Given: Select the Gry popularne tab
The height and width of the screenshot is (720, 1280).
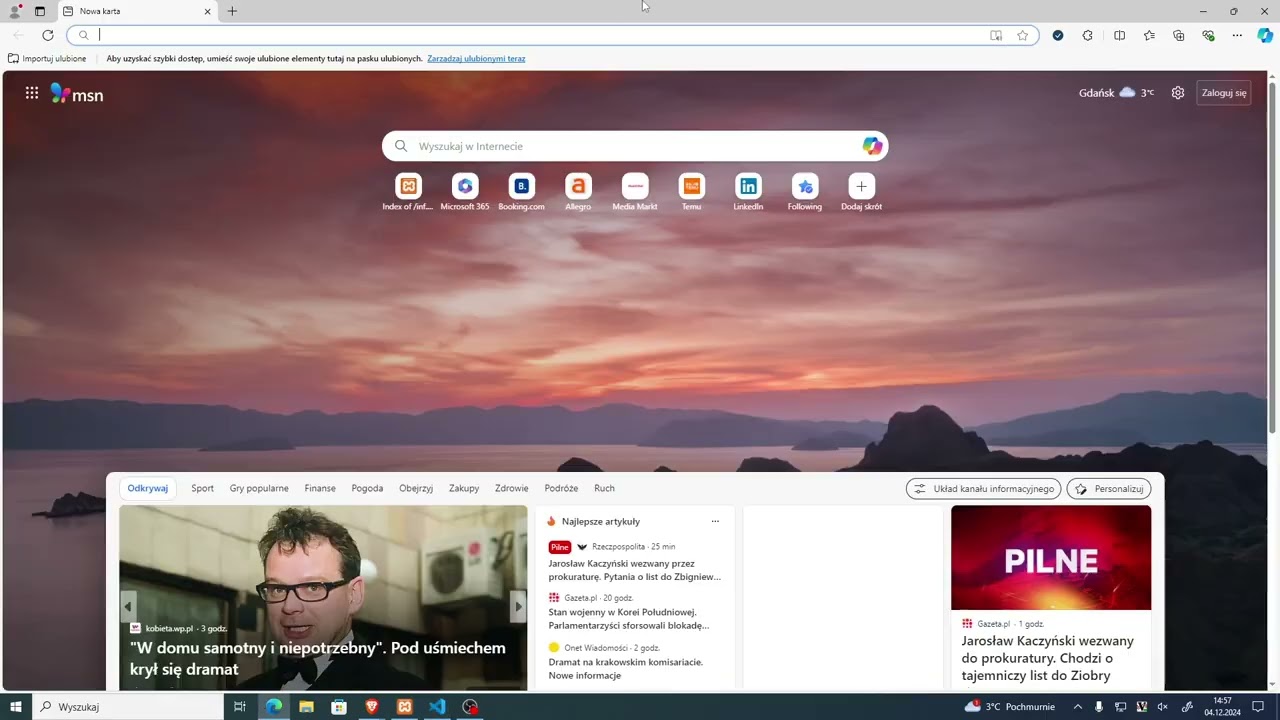Looking at the screenshot, I should click(259, 488).
